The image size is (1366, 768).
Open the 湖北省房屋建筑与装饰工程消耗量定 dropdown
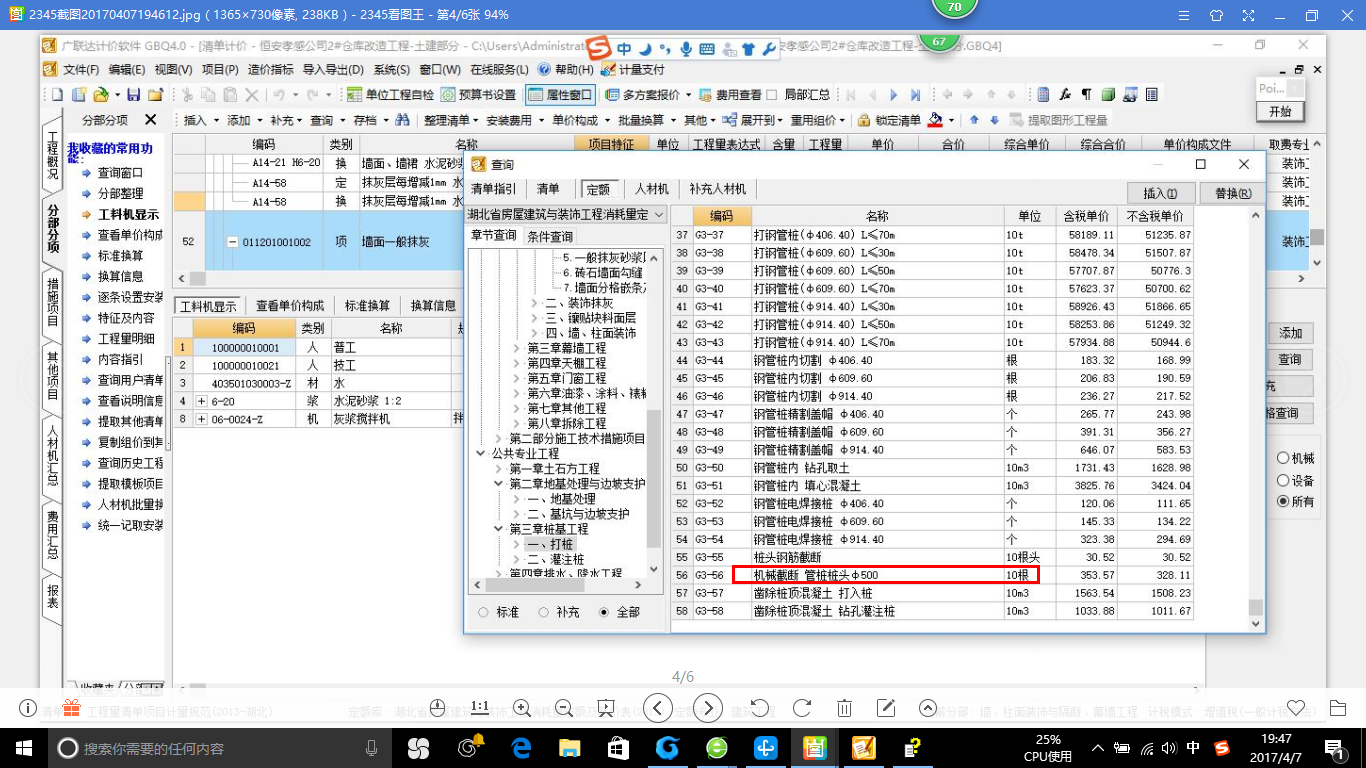pyautogui.click(x=657, y=215)
